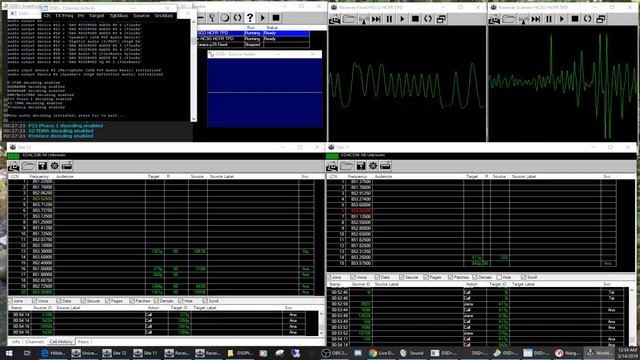Toggle Pages checkbox in Site 12 window
Viewport: 640px width, 360px height.
(x=107, y=301)
